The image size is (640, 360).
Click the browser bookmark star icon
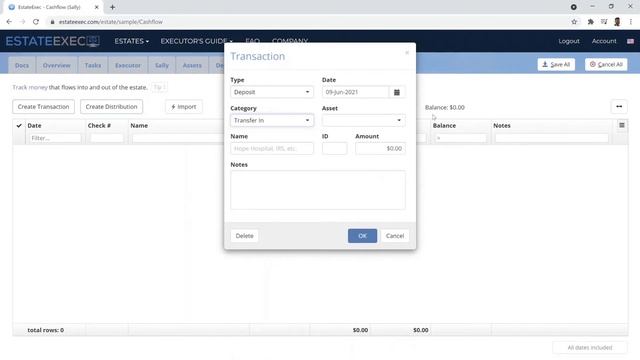(574, 22)
